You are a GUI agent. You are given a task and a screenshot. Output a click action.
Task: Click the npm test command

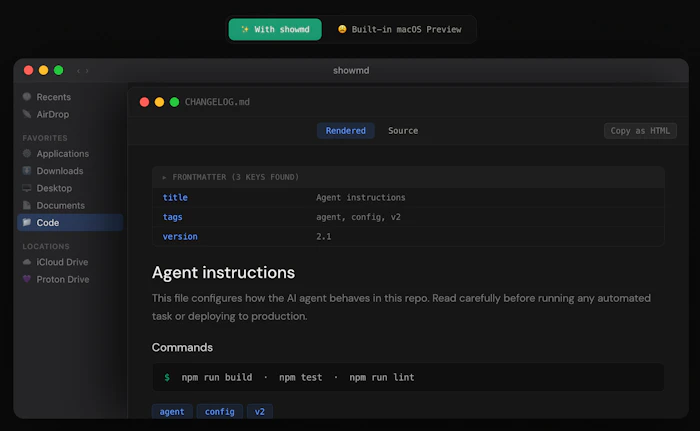click(x=300, y=377)
